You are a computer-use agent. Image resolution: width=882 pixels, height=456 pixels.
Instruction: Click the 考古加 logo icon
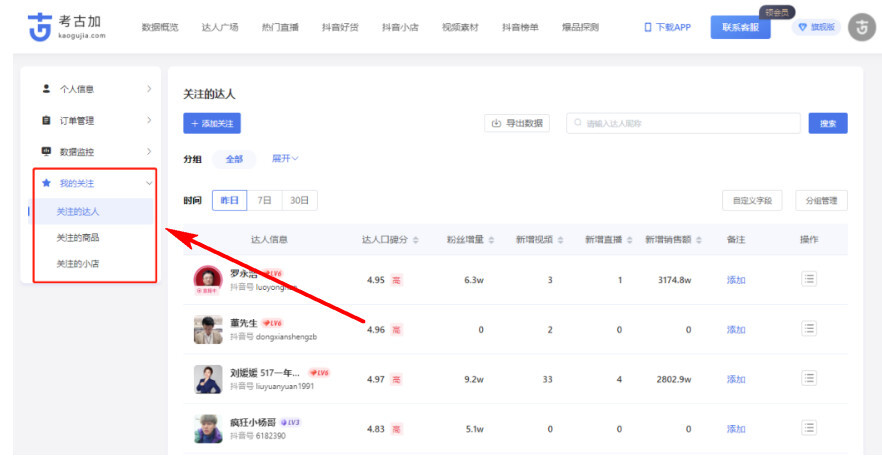41,27
